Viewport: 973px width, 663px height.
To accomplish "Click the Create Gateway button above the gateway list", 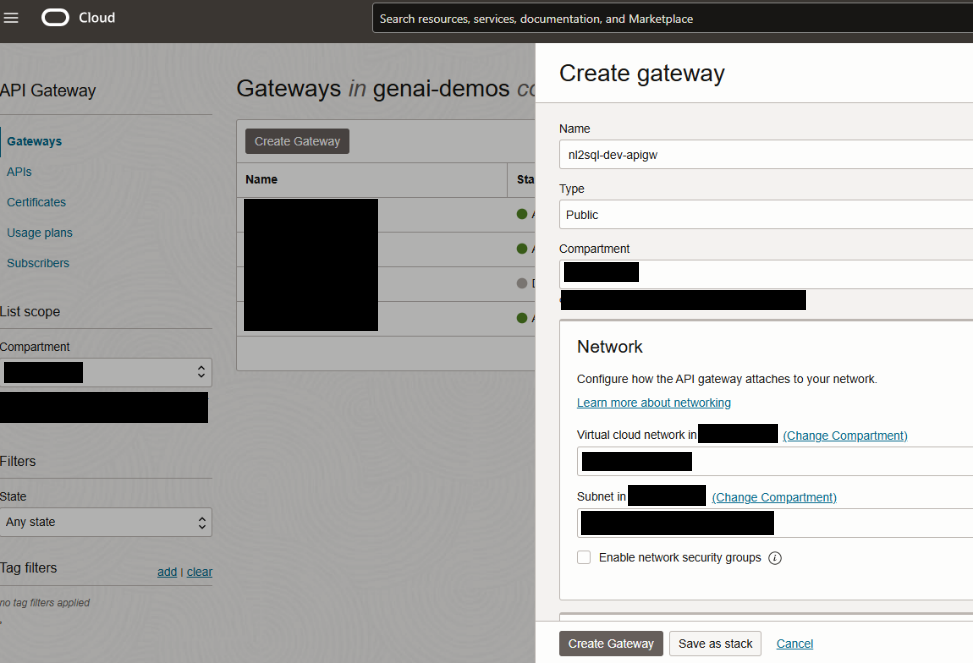I will pyautogui.click(x=296, y=141).
